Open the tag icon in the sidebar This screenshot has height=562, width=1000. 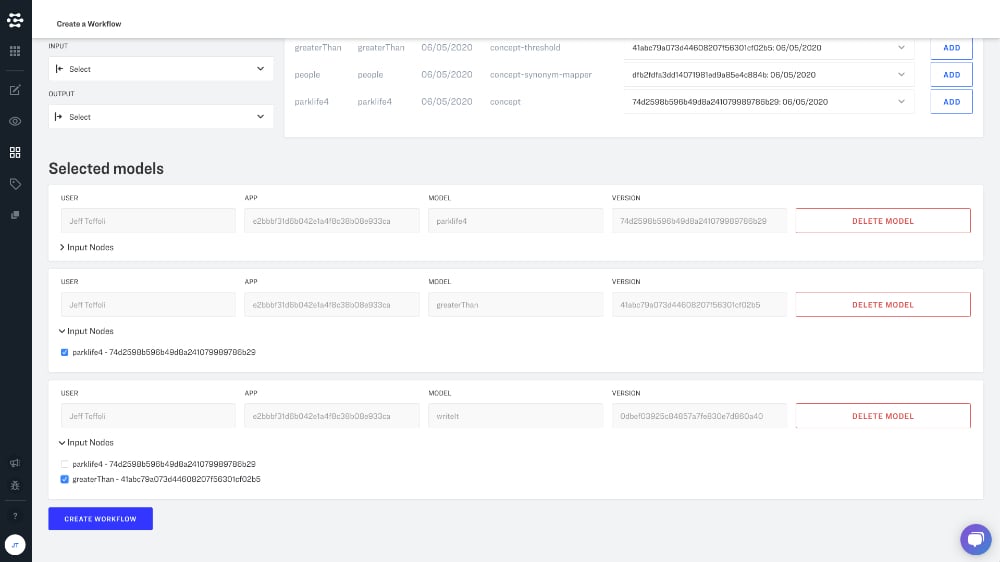coord(15,184)
